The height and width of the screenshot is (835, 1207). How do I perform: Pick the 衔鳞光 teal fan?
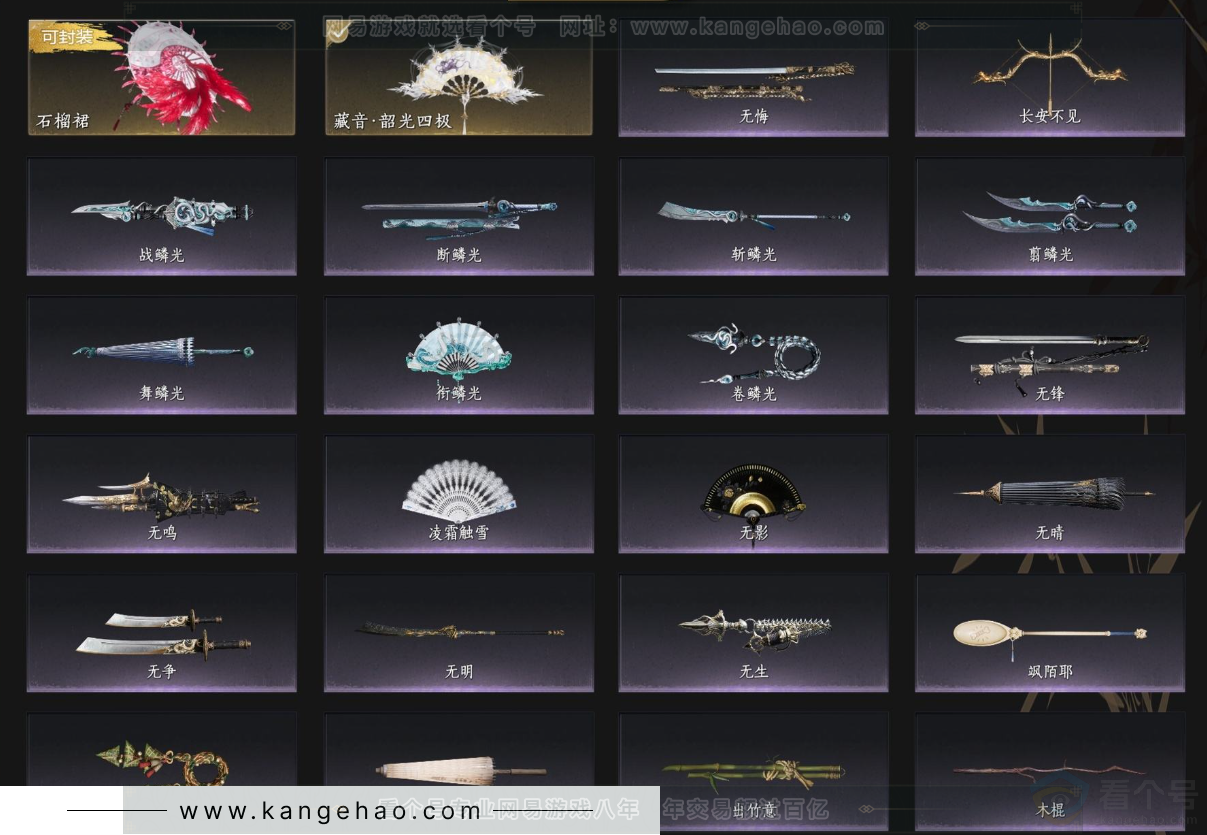pyautogui.click(x=458, y=354)
